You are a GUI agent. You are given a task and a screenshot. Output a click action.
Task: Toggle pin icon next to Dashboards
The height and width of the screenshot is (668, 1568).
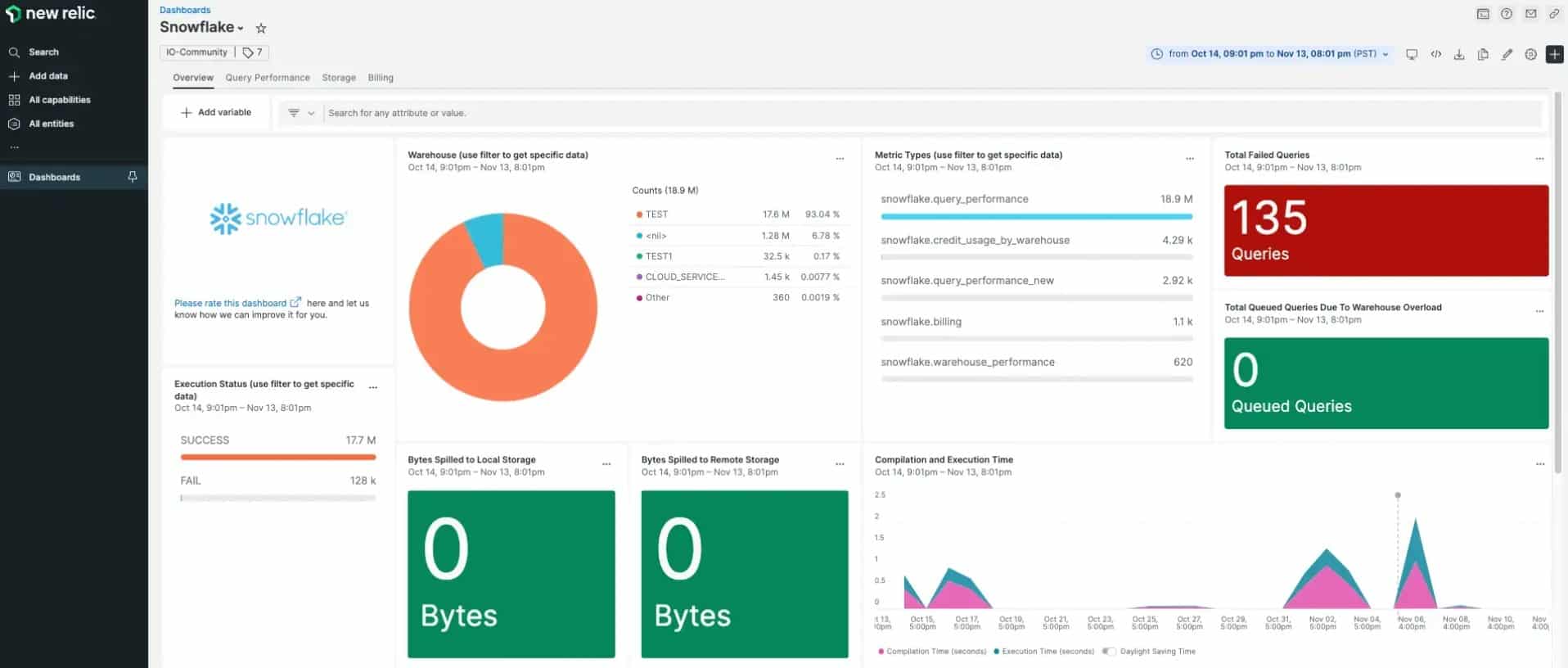133,177
